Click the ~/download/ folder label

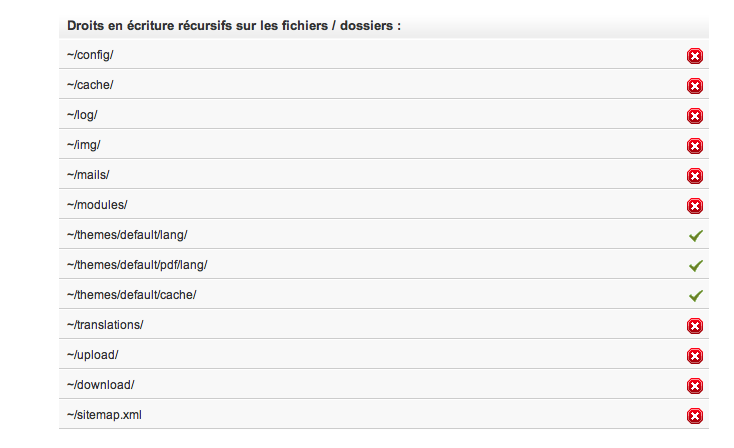[x=100, y=385]
